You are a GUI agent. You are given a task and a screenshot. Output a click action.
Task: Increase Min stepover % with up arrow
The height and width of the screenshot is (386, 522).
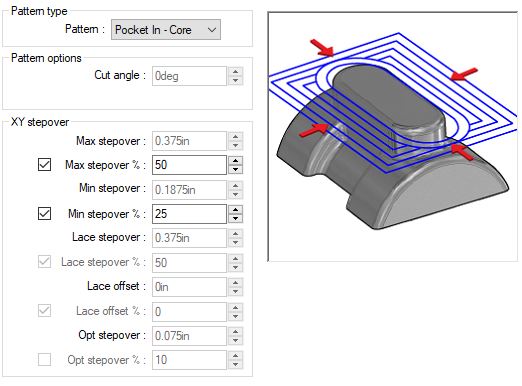(x=236, y=209)
